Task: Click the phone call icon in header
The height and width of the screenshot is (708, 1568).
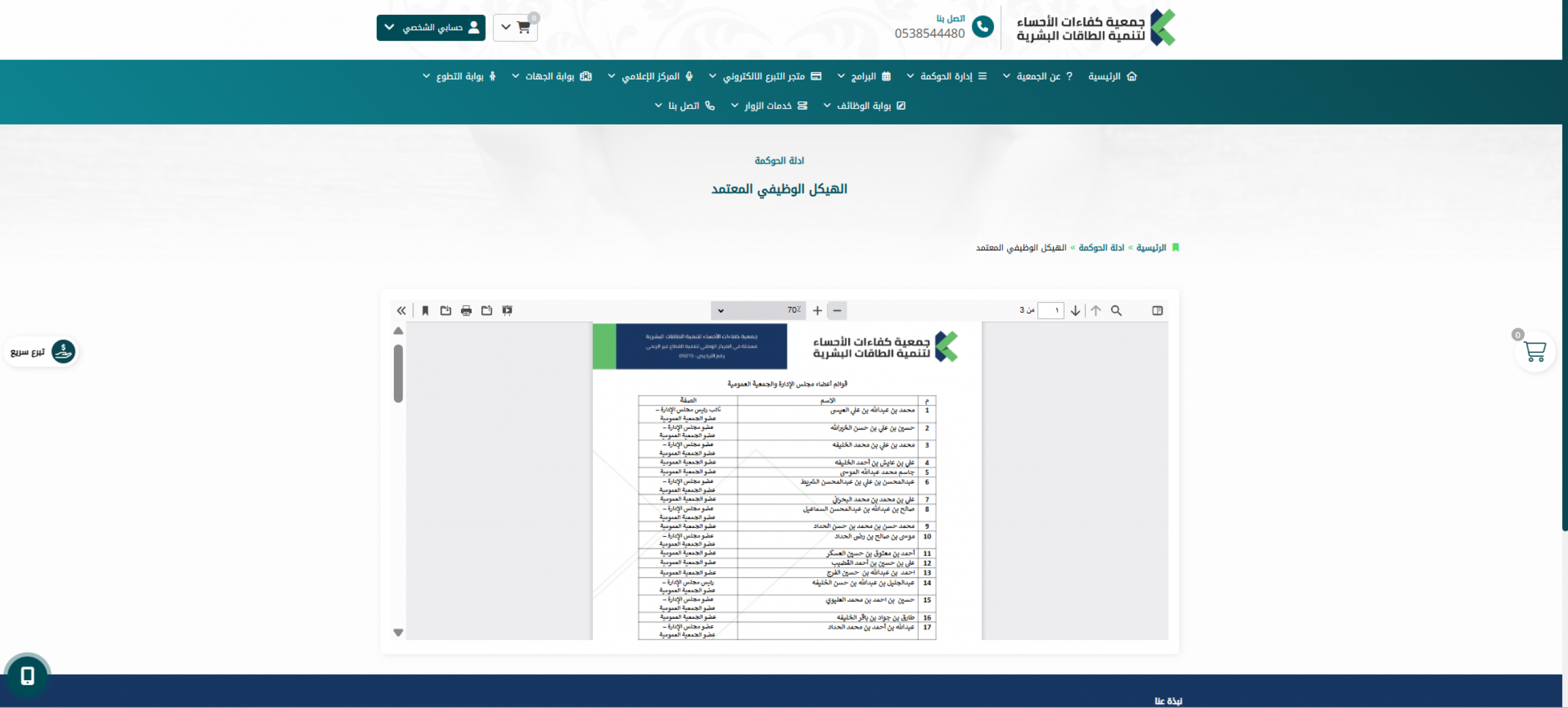Action: 982,27
